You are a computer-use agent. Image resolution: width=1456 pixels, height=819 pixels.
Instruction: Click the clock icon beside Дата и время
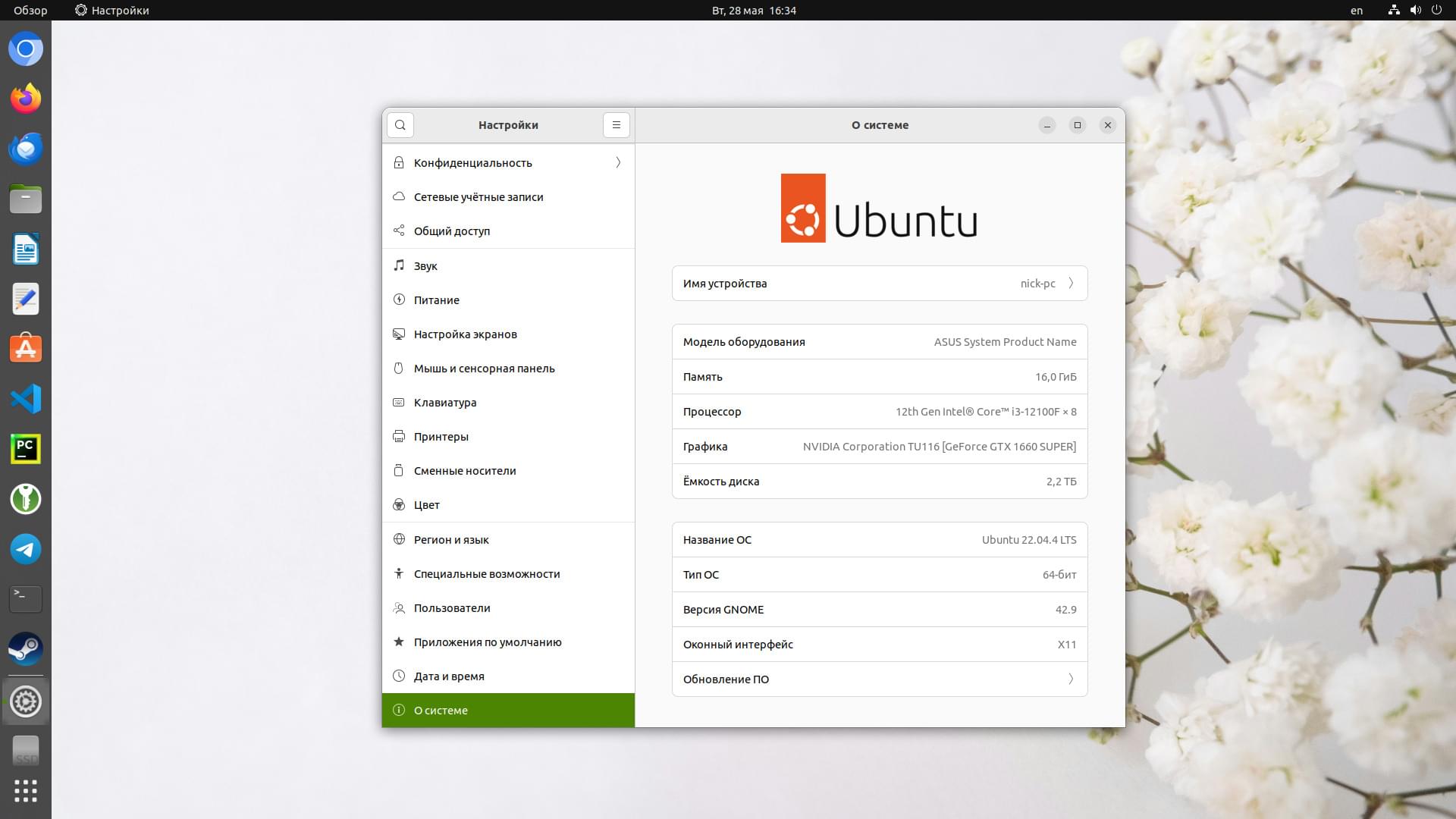[399, 676]
